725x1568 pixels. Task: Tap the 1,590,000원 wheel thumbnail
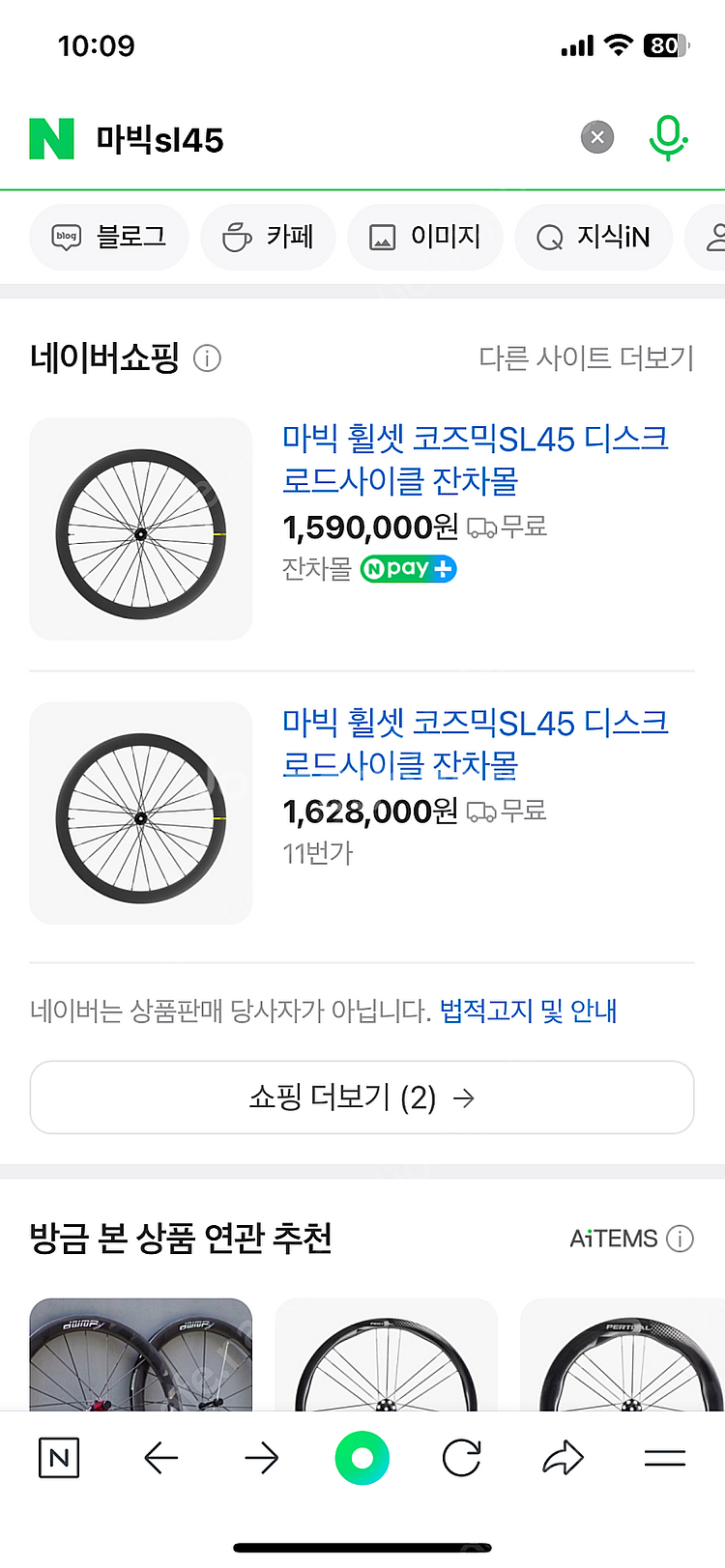[141, 529]
